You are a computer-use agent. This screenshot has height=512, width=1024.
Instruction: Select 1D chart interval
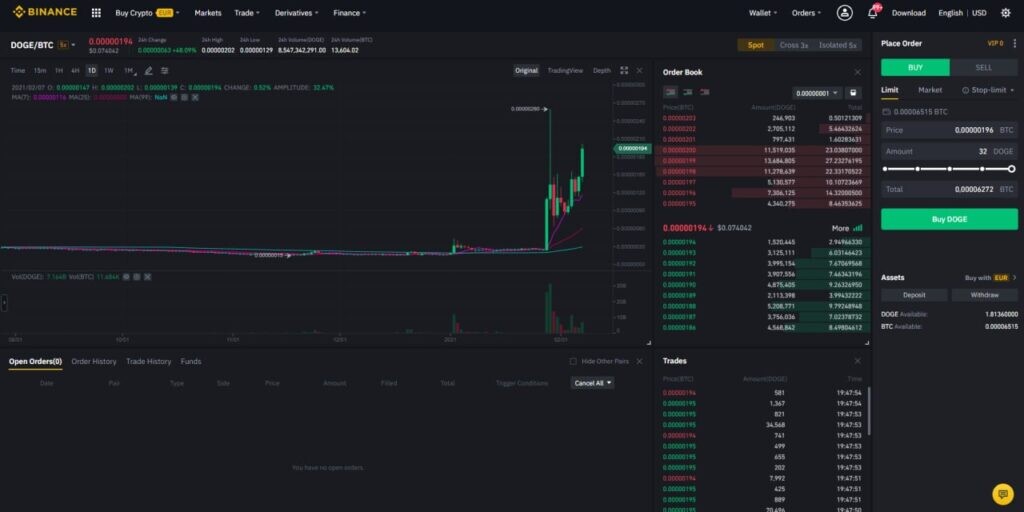(x=92, y=71)
